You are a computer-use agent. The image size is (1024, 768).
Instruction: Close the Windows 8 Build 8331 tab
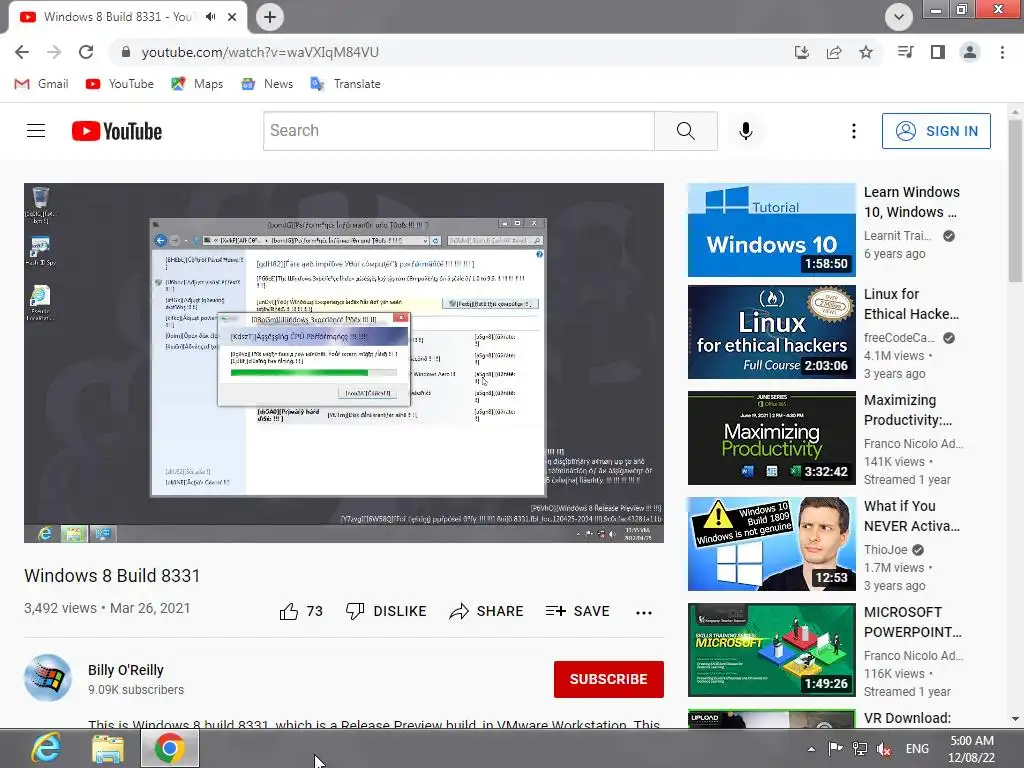click(x=232, y=17)
